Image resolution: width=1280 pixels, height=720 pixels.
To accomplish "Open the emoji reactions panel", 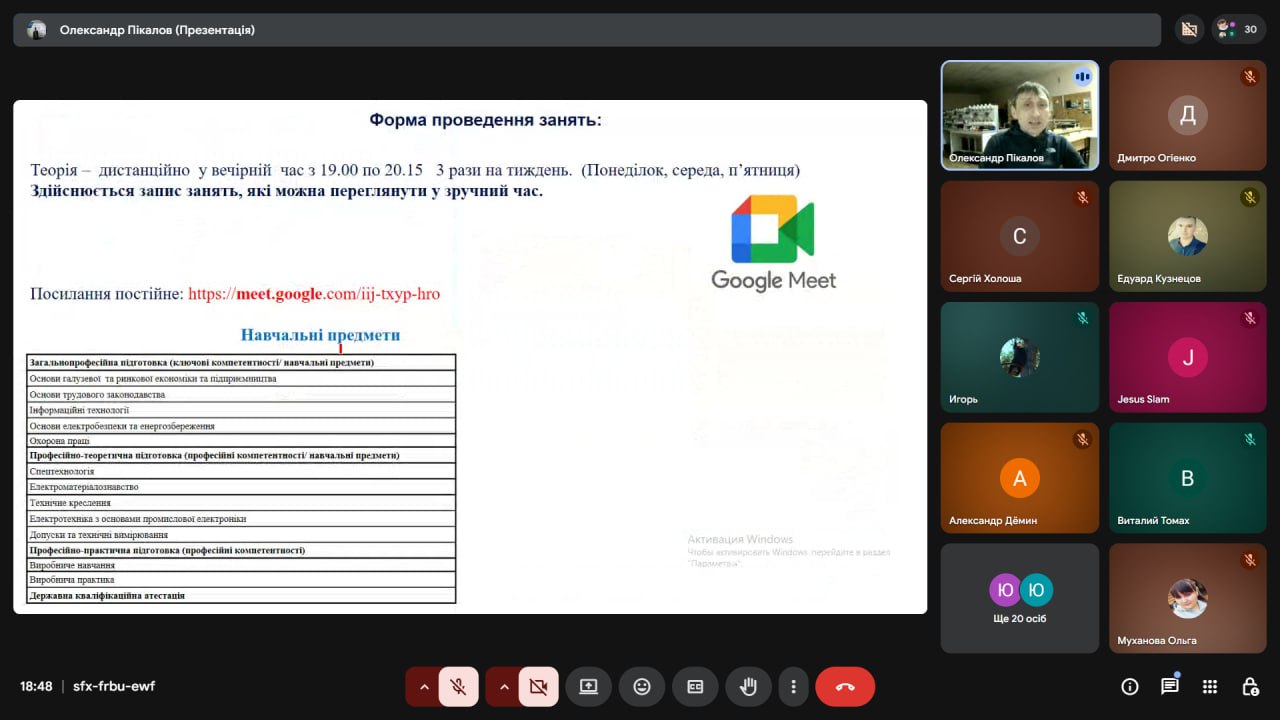I will [641, 687].
